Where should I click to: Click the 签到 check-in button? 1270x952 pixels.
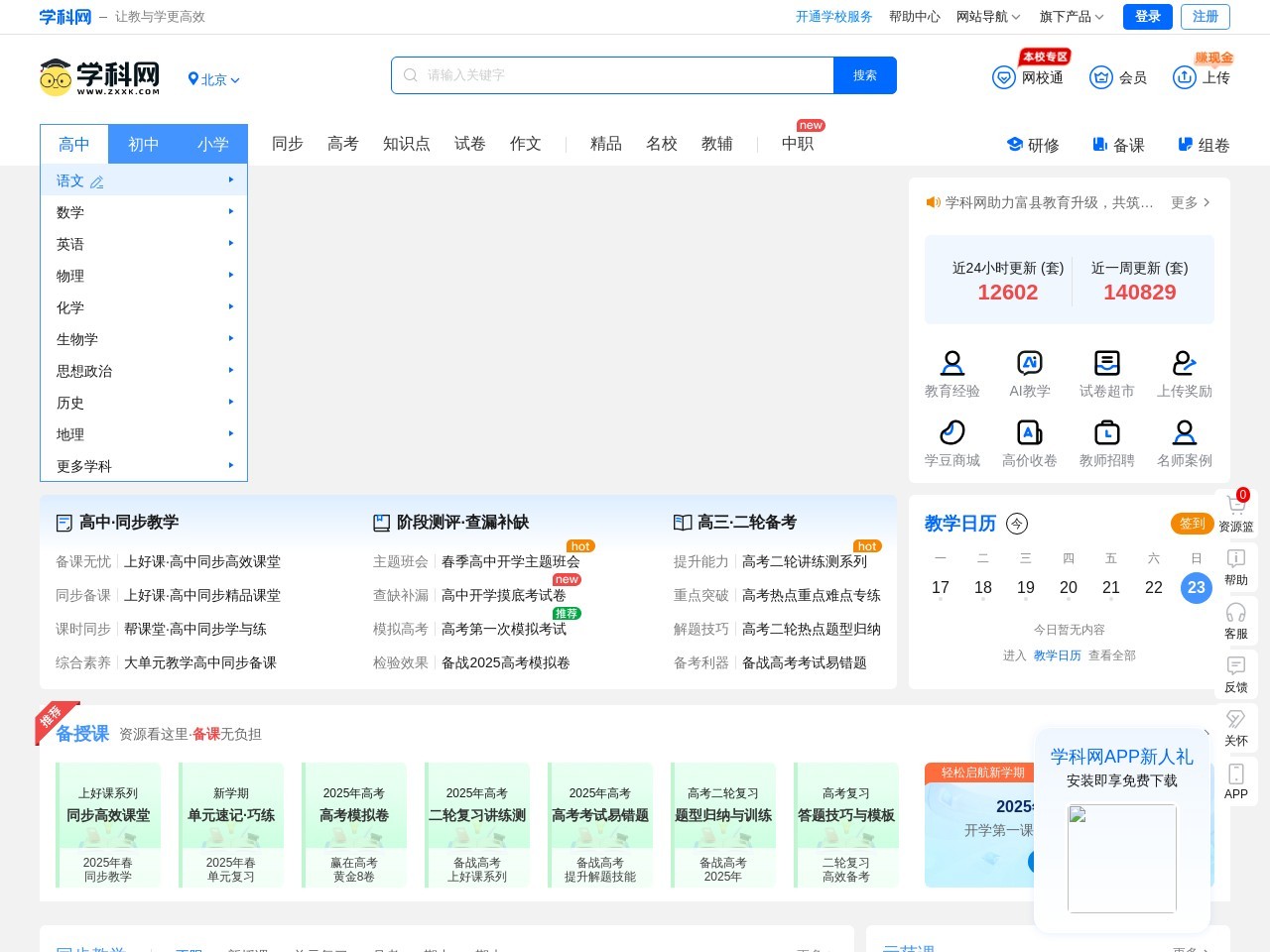click(x=1193, y=524)
